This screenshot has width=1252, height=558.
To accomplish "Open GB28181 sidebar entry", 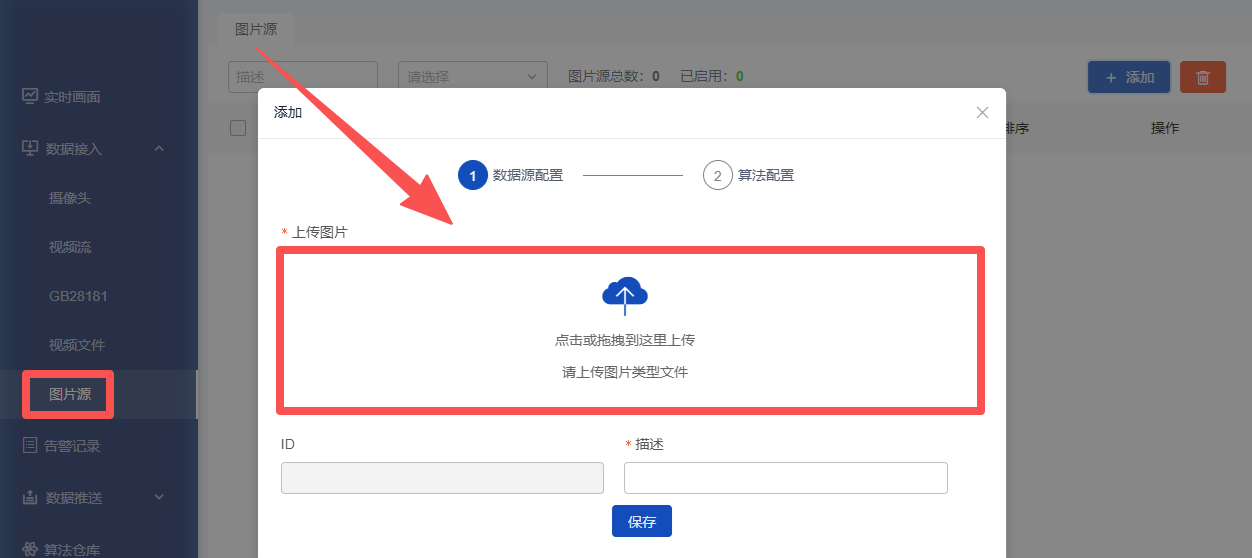I will pyautogui.click(x=78, y=296).
